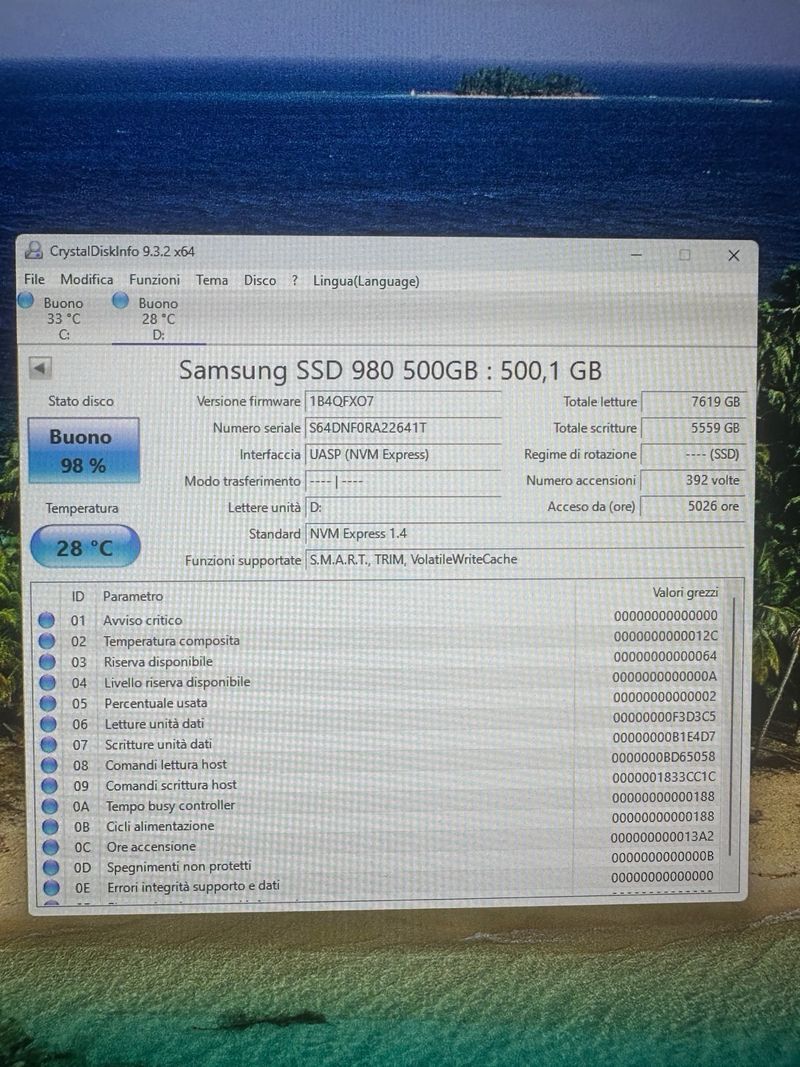Click the Standard field NVM Express 1.4
Screen dimensions: 800x1067
pos(524,534)
